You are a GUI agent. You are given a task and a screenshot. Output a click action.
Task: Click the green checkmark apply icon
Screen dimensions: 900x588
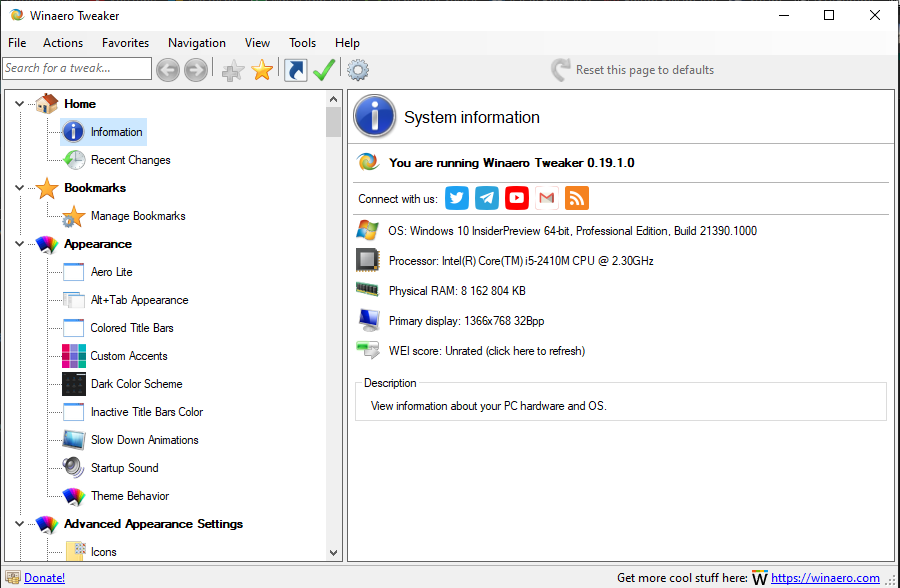click(x=324, y=70)
